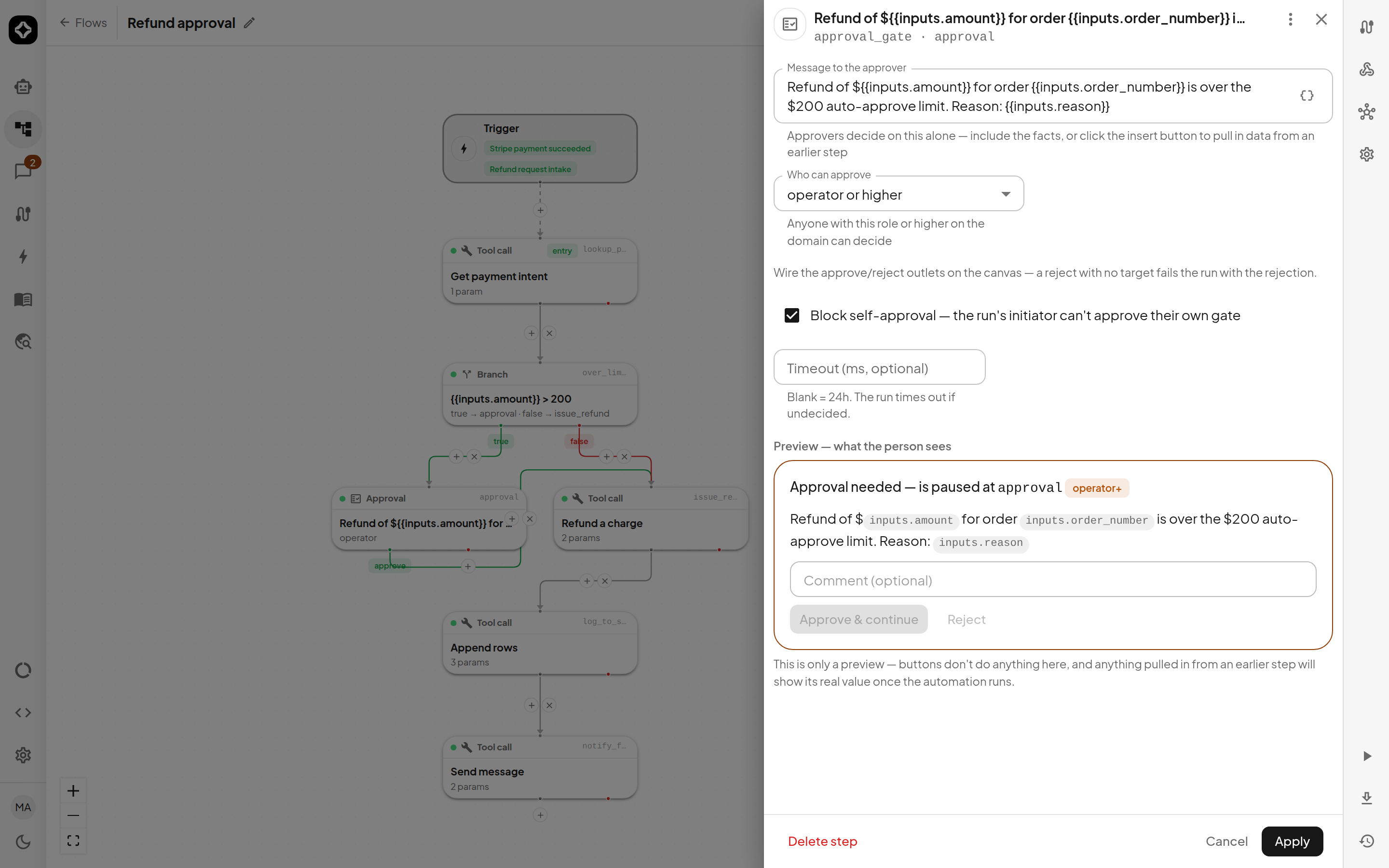This screenshot has height=868, width=1389.
Task: Zoom in on the canvas with plus button
Action: [73, 791]
